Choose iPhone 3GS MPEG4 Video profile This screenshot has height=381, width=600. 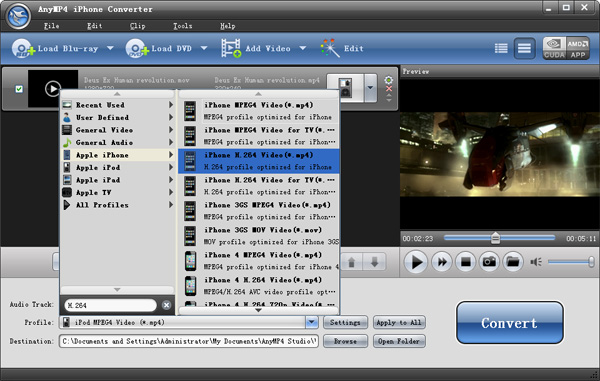point(259,211)
